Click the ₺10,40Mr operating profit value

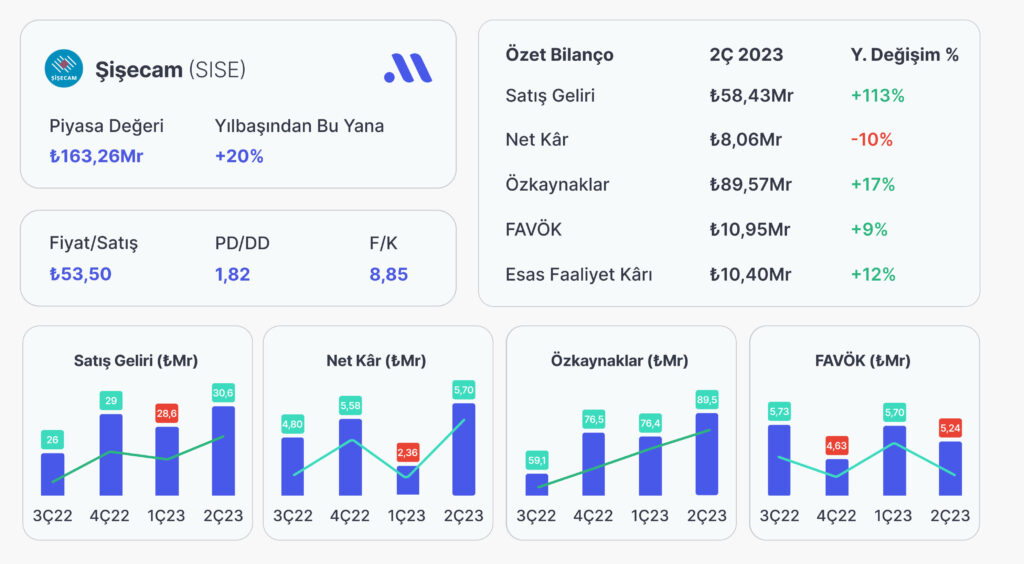click(750, 275)
